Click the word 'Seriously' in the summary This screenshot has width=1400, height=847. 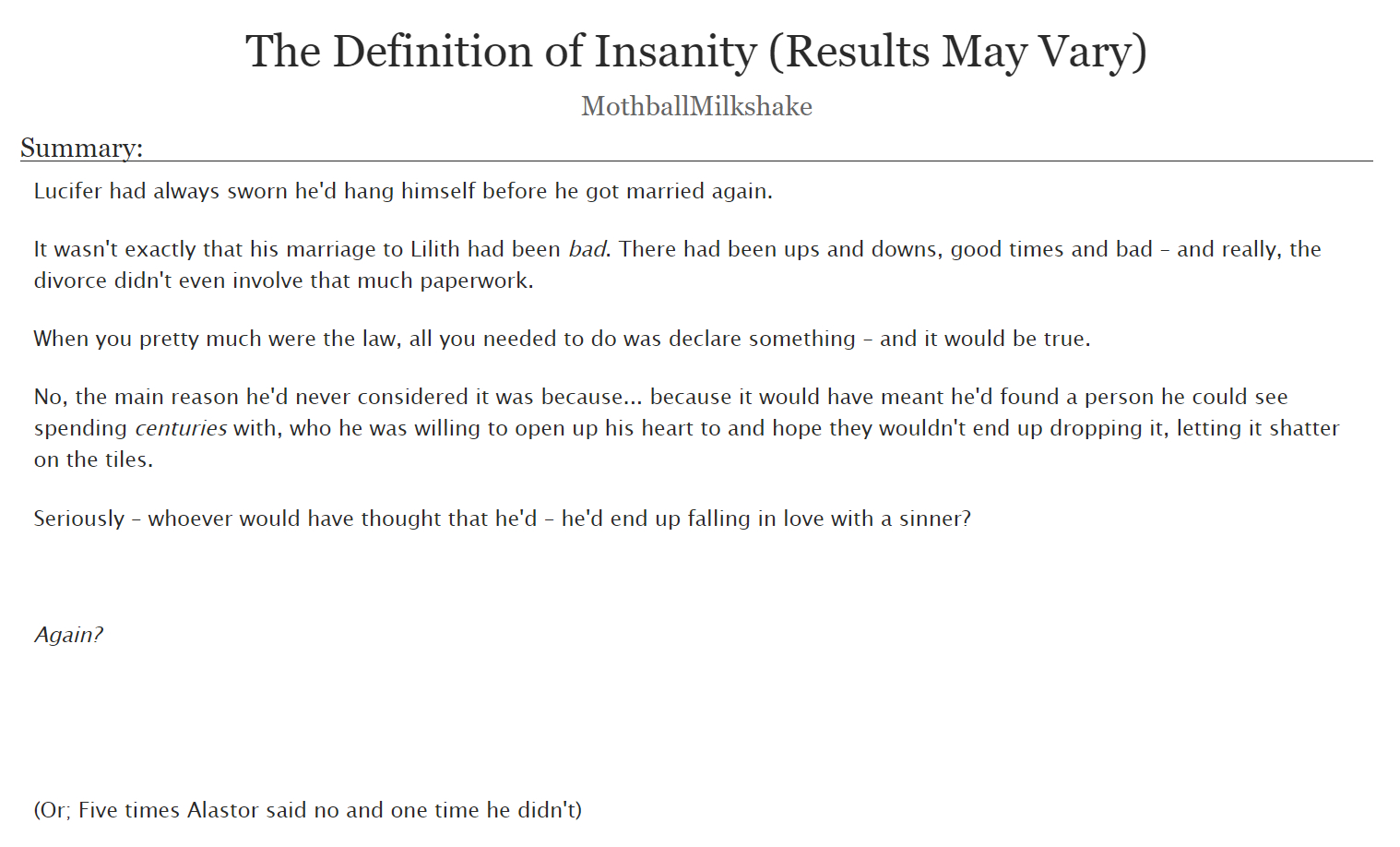pos(78,519)
